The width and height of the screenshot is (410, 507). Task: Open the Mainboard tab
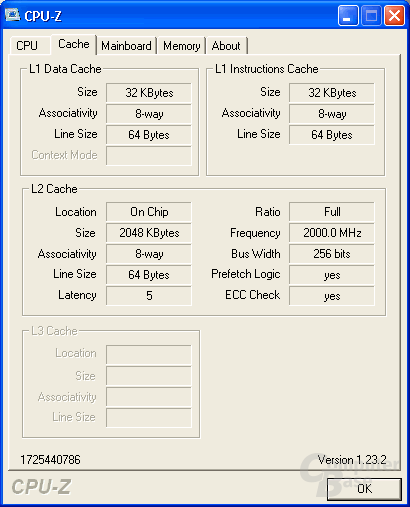click(x=126, y=46)
